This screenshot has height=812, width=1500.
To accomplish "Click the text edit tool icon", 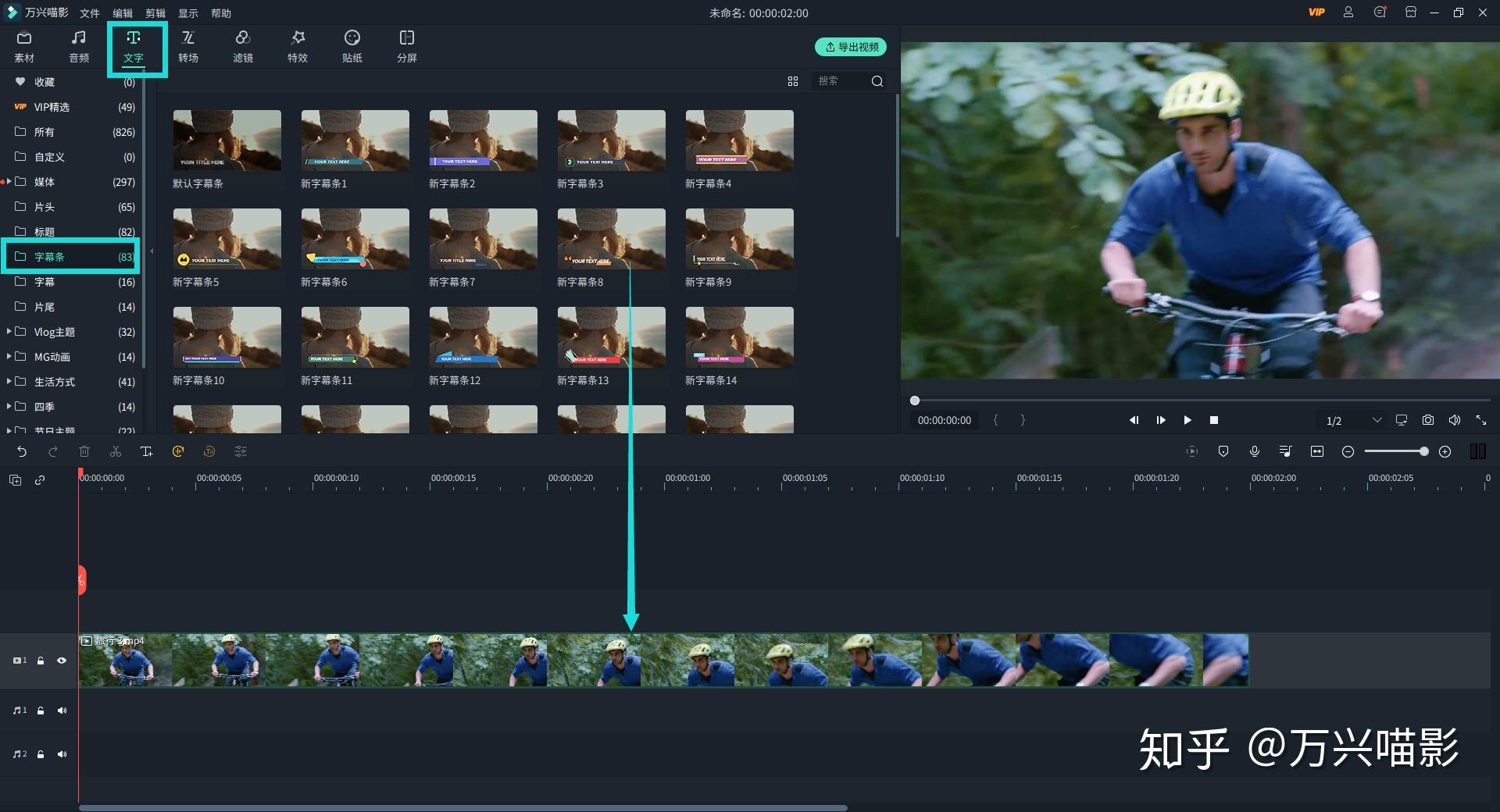I will [146, 451].
